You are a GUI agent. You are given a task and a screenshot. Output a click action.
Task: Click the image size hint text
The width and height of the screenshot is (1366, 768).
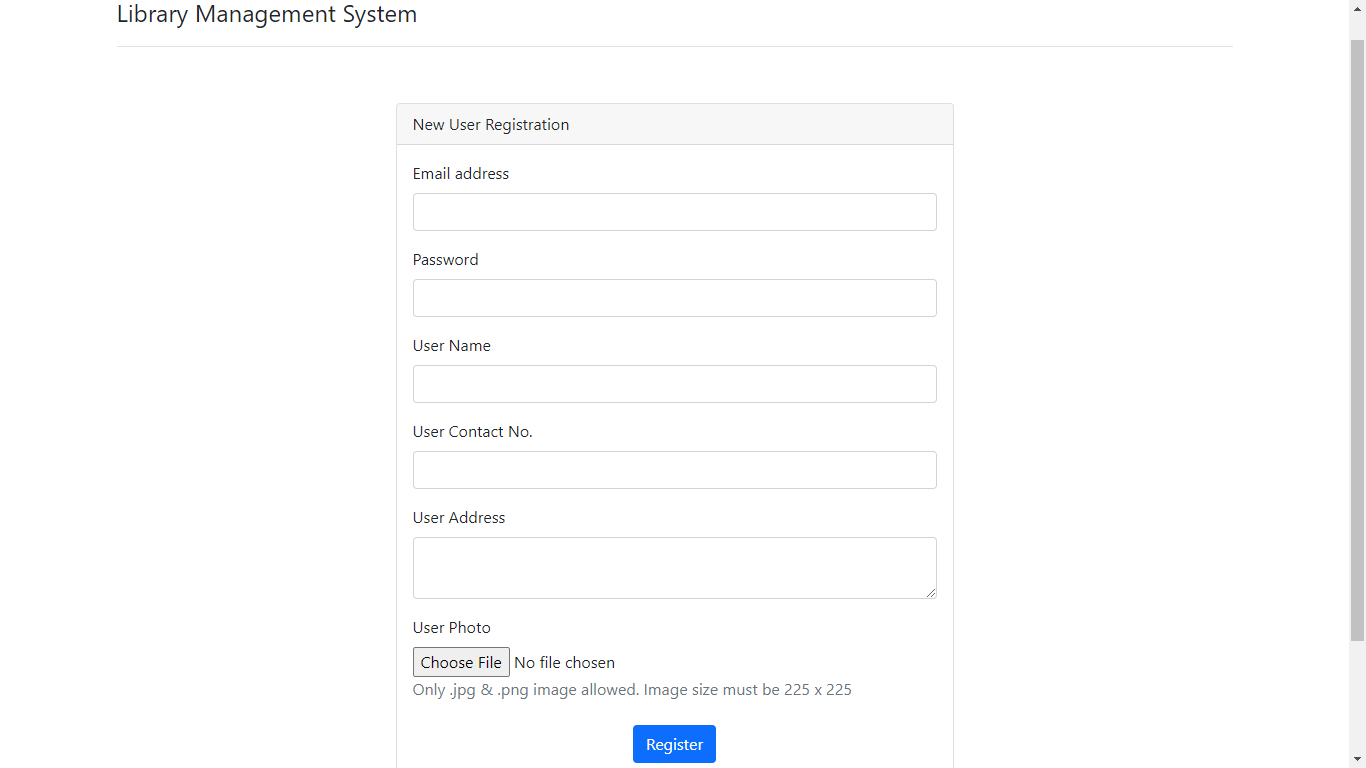(632, 690)
